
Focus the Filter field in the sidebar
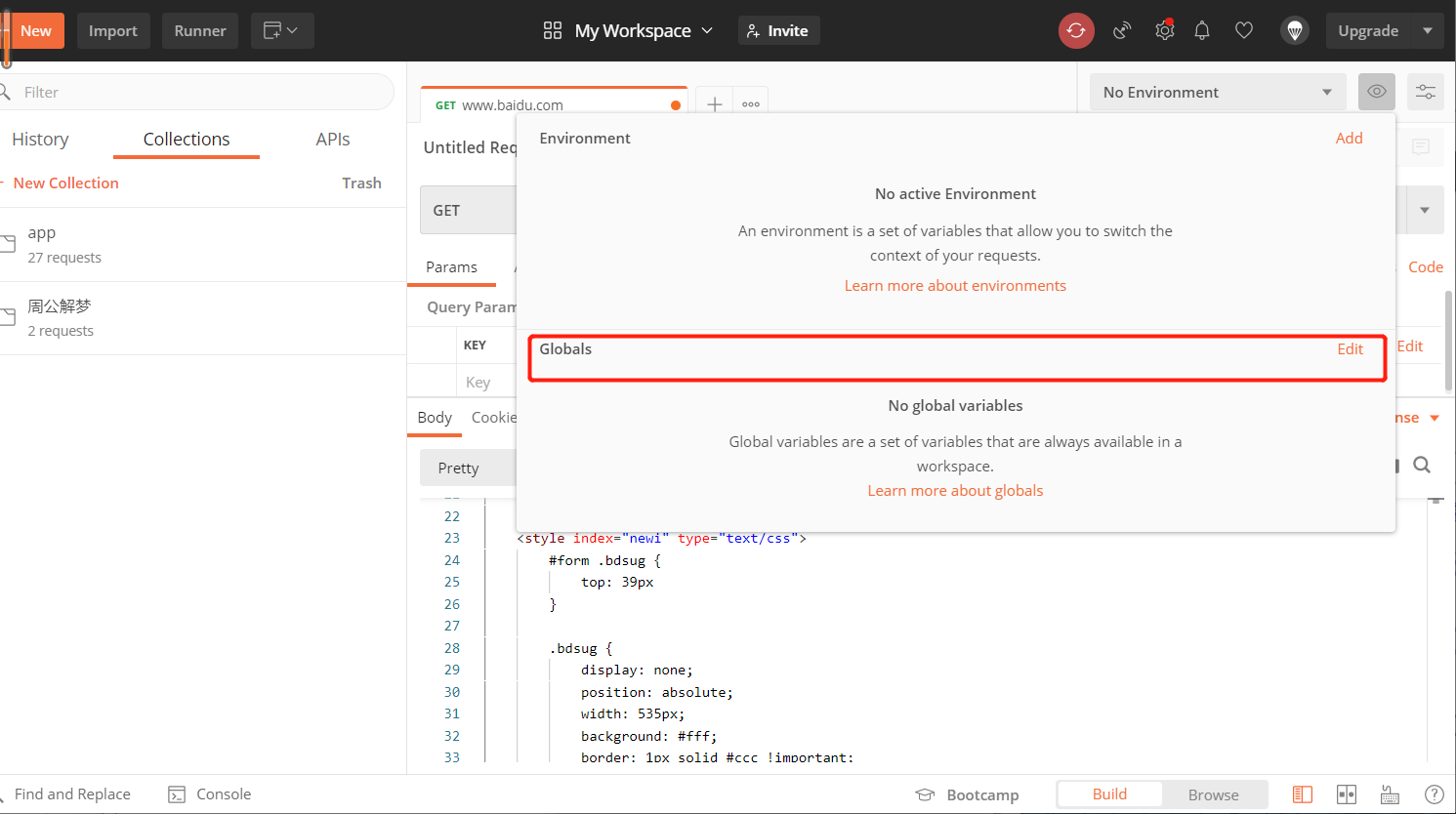[x=196, y=92]
